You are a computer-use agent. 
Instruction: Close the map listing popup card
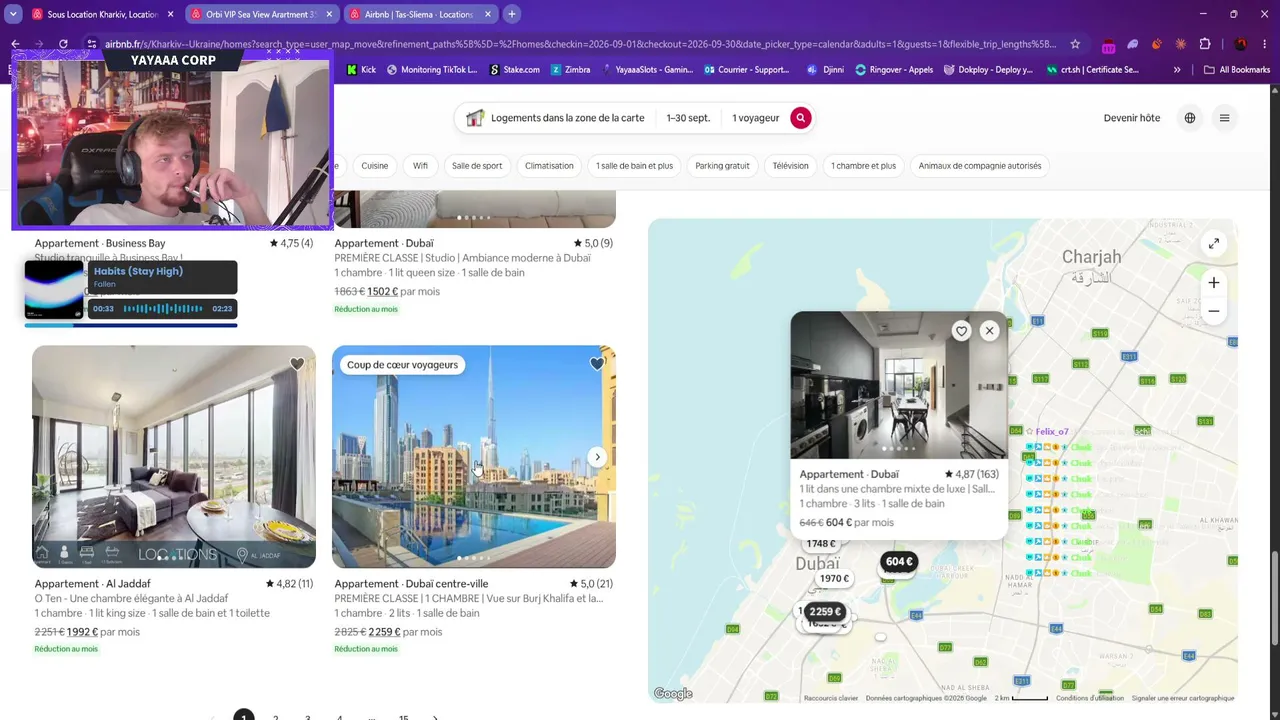pyautogui.click(x=989, y=331)
